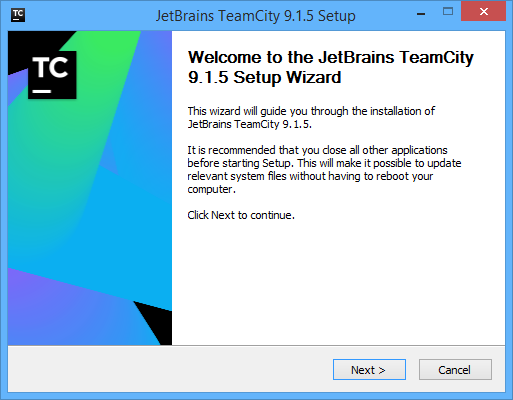Image resolution: width=513 pixels, height=400 pixels.
Task: Click the separator line above the buttons
Action: [x=256, y=345]
